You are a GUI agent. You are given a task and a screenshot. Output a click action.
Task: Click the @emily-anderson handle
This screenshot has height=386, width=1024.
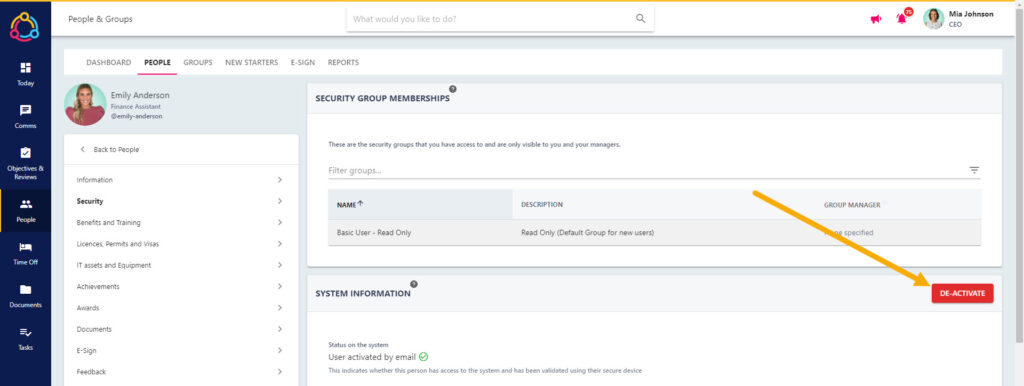point(136,116)
